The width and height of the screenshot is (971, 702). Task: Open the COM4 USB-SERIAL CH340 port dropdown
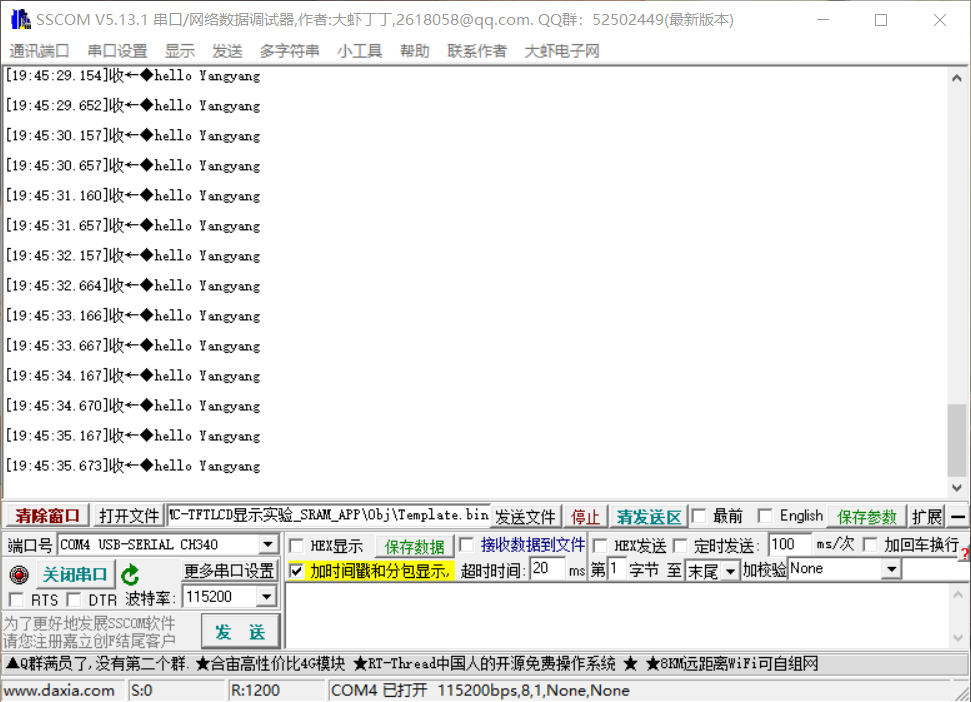click(x=268, y=543)
